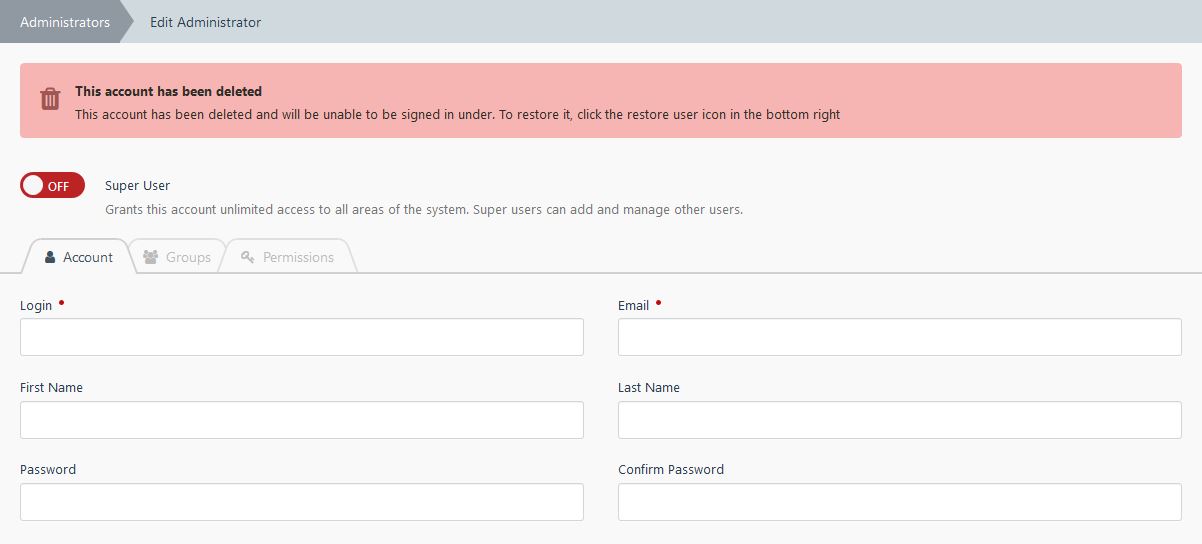The image size is (1202, 544).
Task: Click the Last Name label
Action: pyautogui.click(x=649, y=387)
